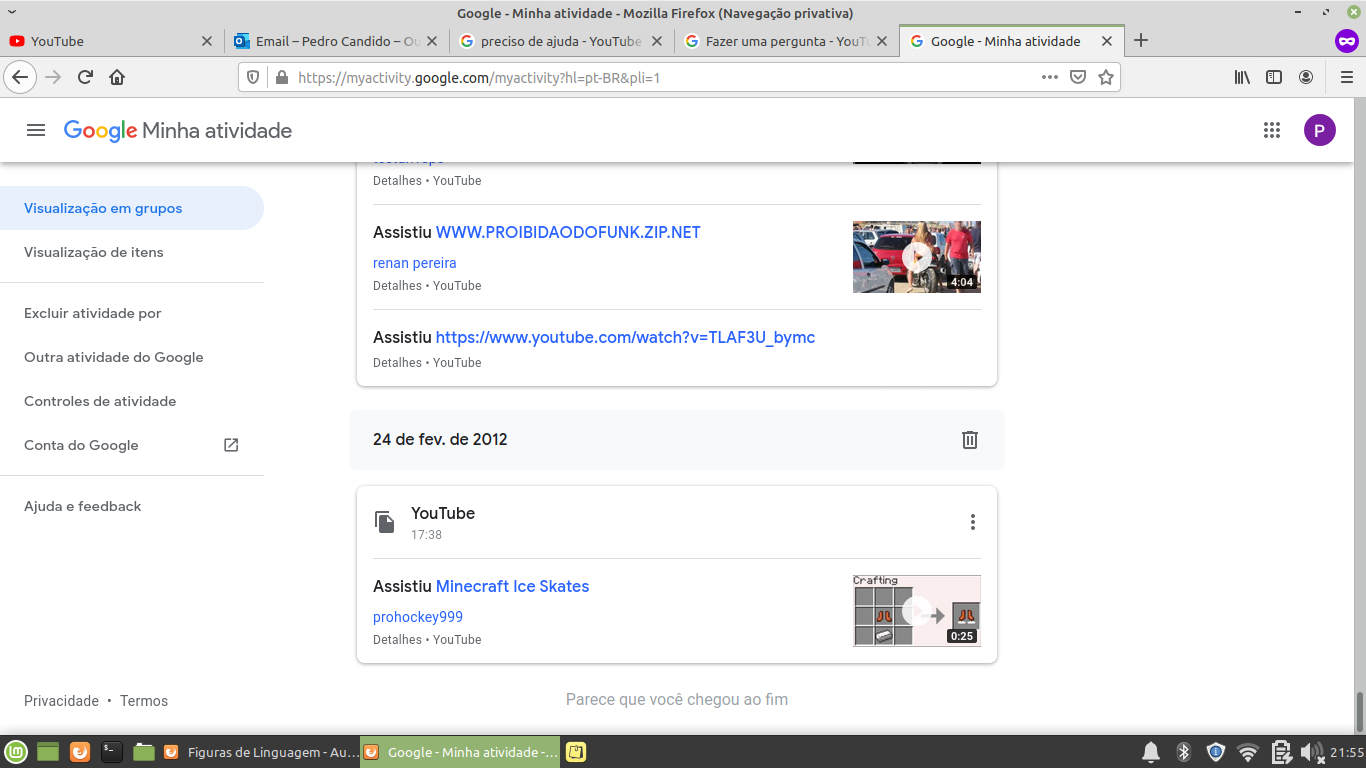
Task: Close the YouTube tab
Action: tap(207, 41)
